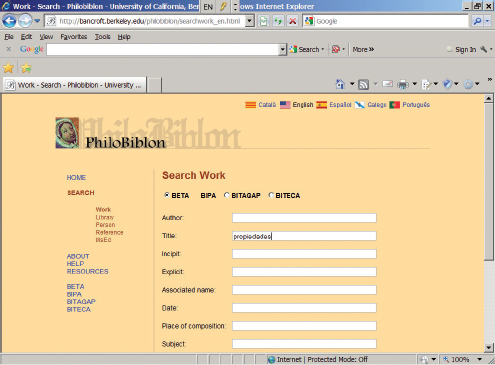The height and width of the screenshot is (365, 495).
Task: Expand the address bar URL dropdown
Action: coord(249,21)
